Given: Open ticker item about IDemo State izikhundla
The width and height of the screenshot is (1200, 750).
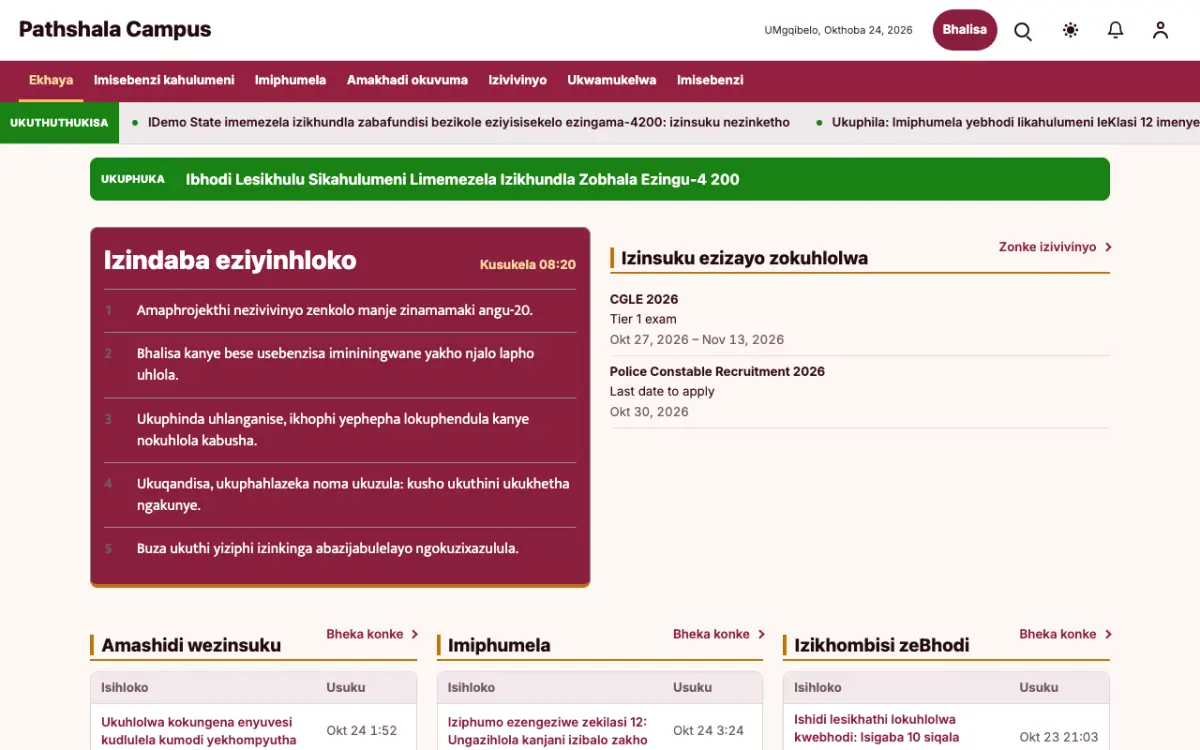Looking at the screenshot, I should [469, 122].
